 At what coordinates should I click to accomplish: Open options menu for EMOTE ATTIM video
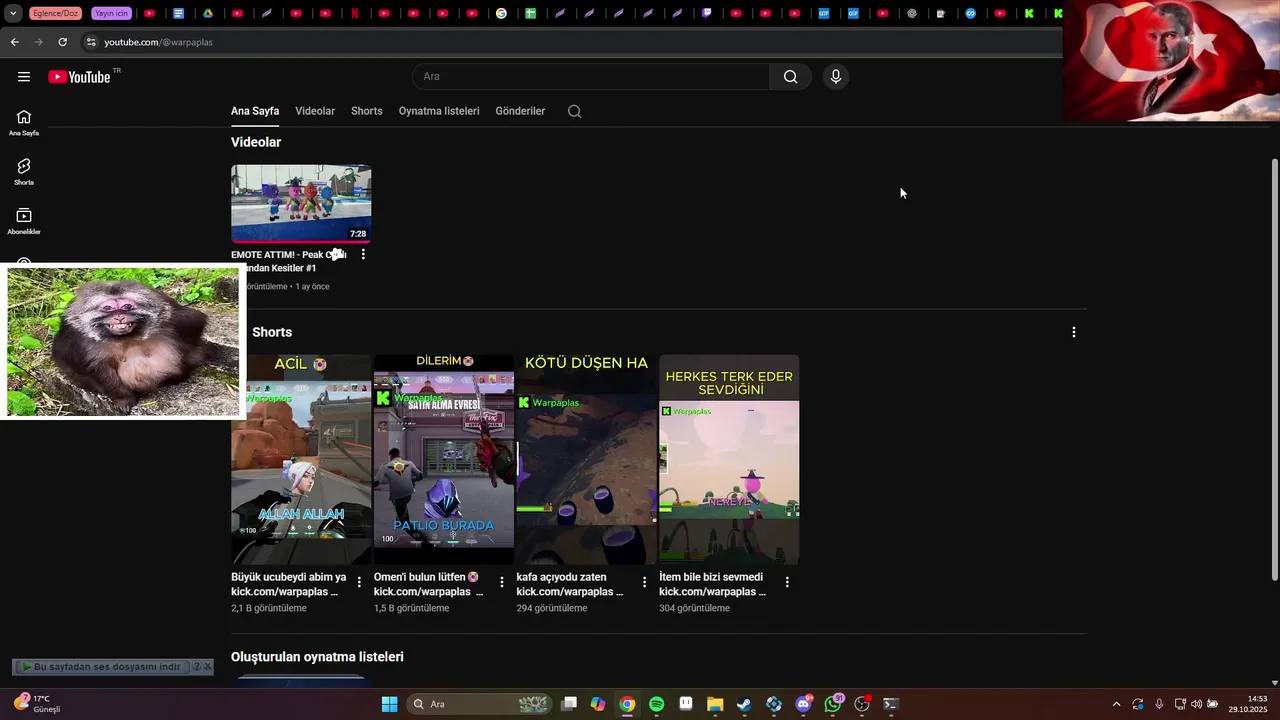click(x=363, y=254)
